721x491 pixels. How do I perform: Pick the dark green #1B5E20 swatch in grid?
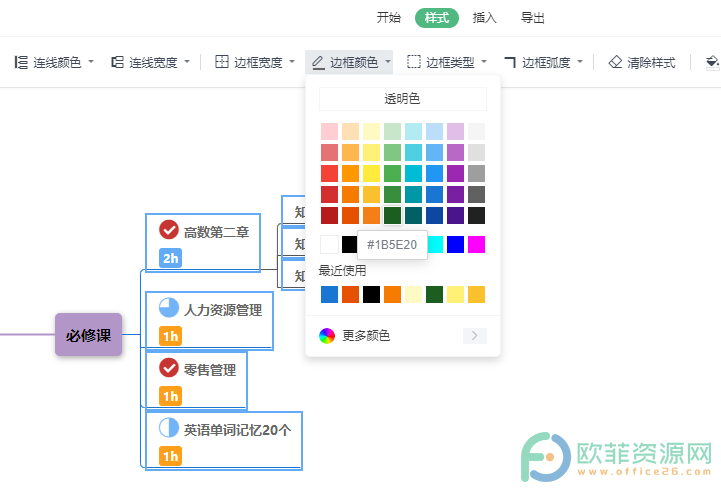392,215
